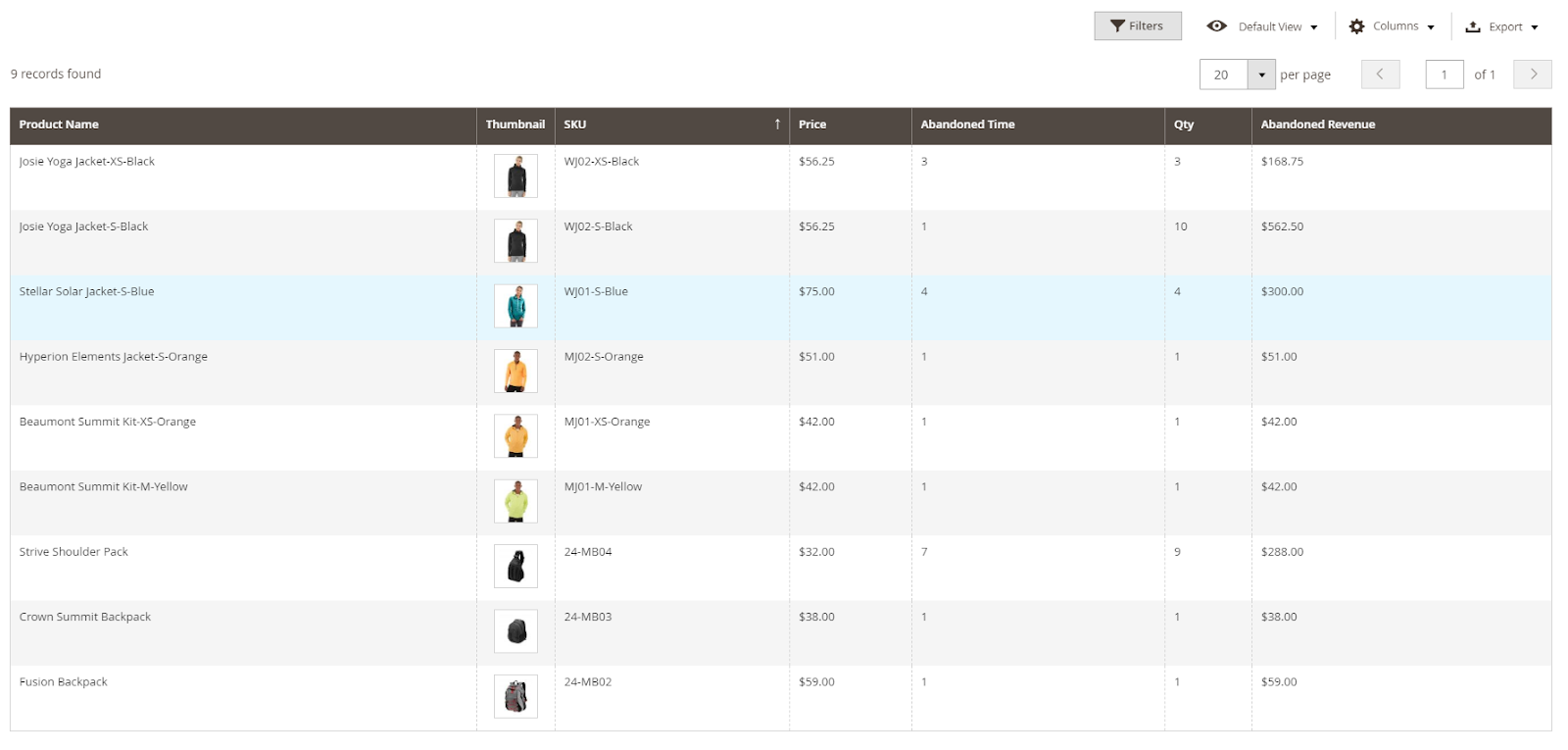
Task: Click the Fusion Backpack thumbnail image
Action: click(x=515, y=697)
